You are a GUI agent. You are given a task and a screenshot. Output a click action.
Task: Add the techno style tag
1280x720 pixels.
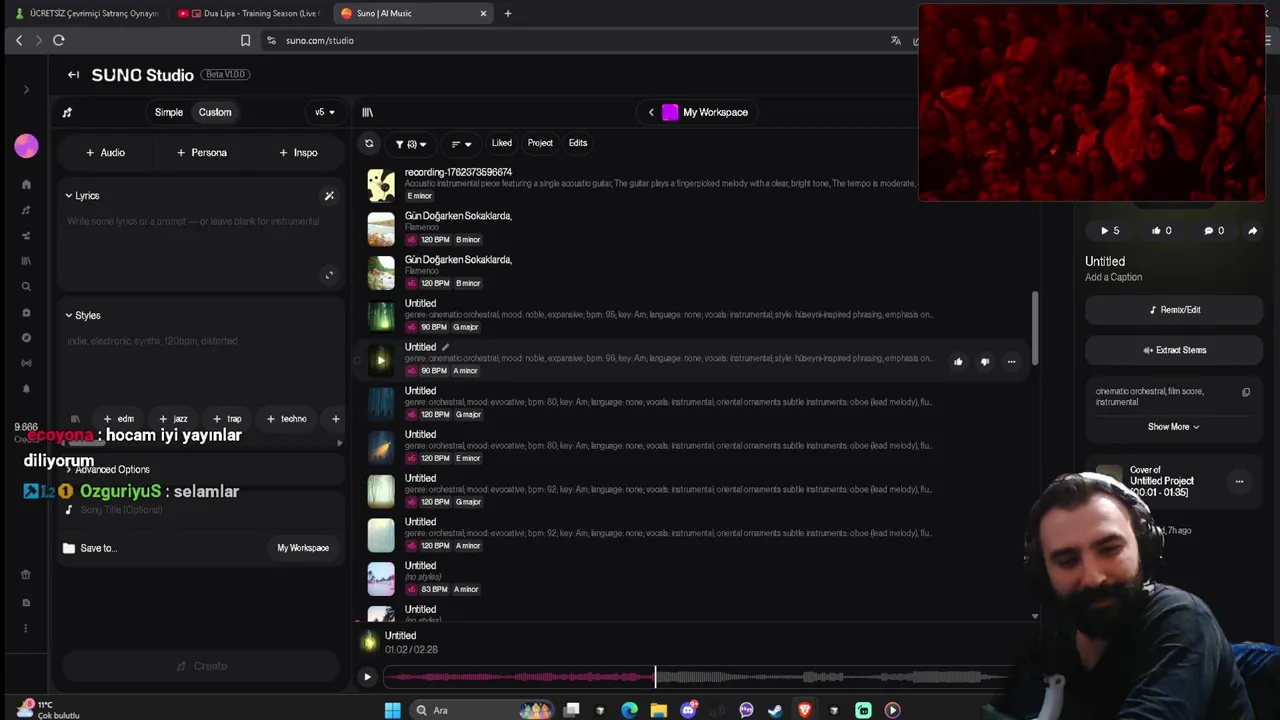point(287,419)
